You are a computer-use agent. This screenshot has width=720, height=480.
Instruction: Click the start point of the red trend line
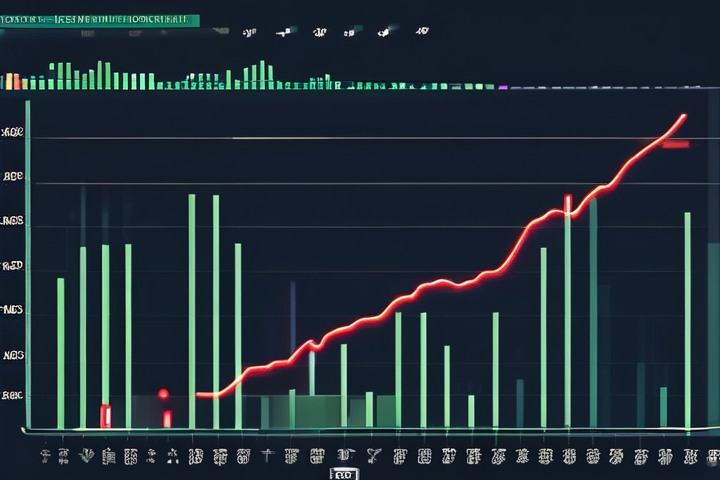point(200,395)
